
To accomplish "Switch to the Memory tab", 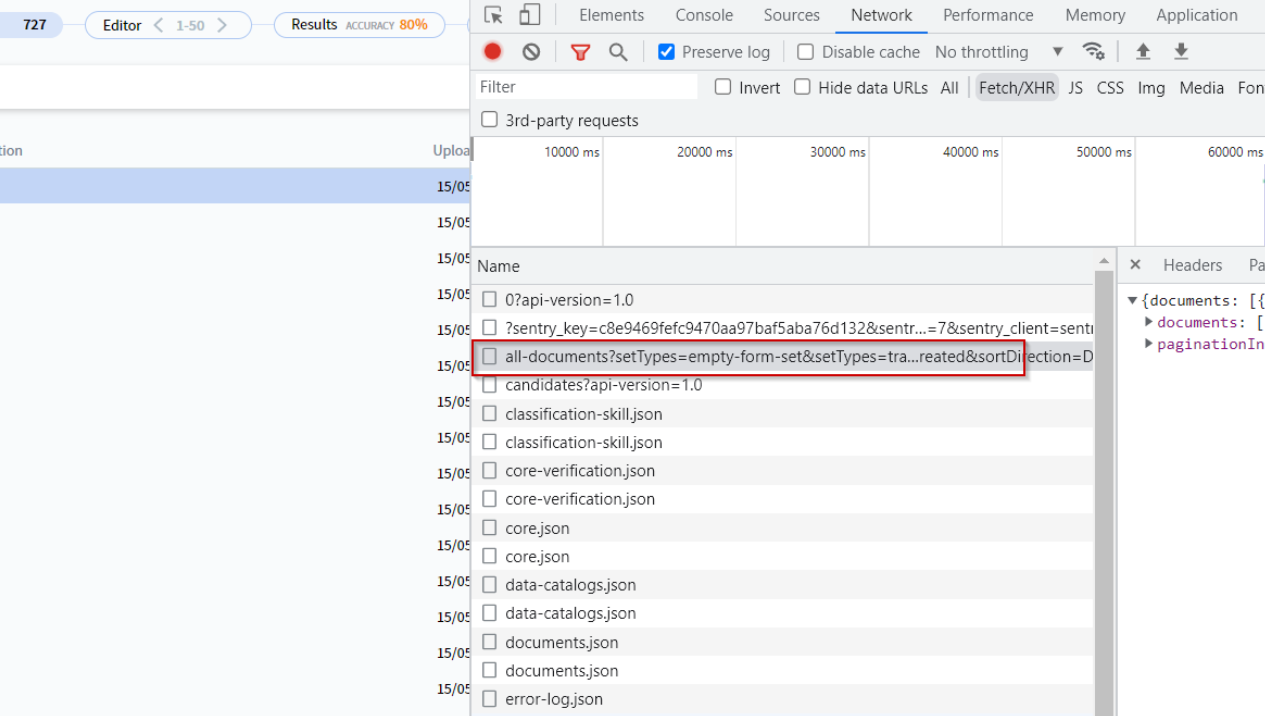I will tap(1095, 15).
